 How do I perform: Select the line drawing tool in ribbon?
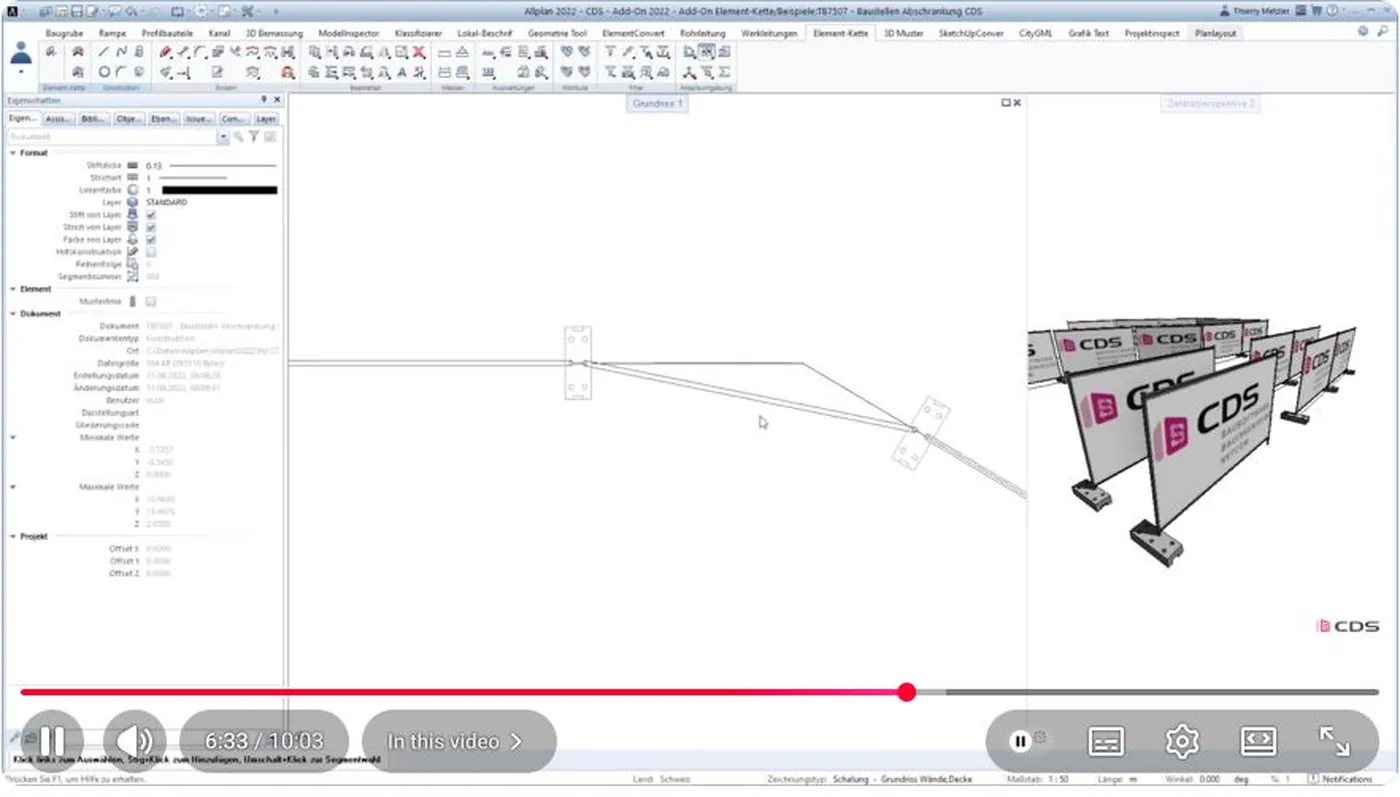point(104,52)
